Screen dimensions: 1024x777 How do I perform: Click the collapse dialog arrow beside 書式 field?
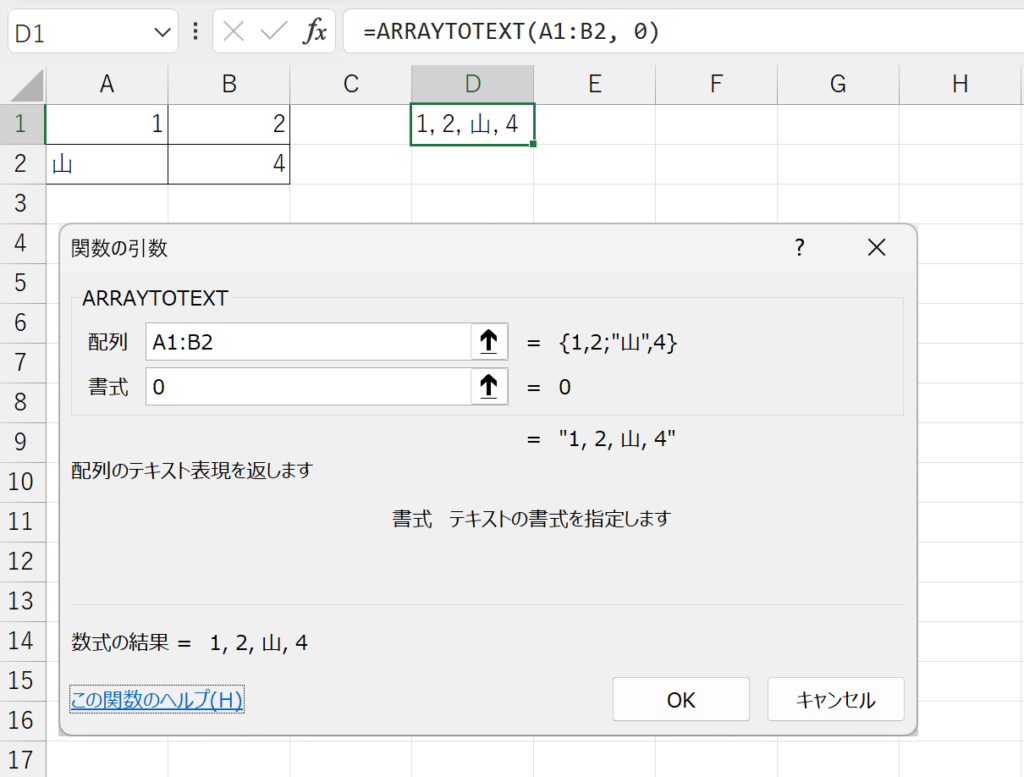pyautogui.click(x=488, y=387)
